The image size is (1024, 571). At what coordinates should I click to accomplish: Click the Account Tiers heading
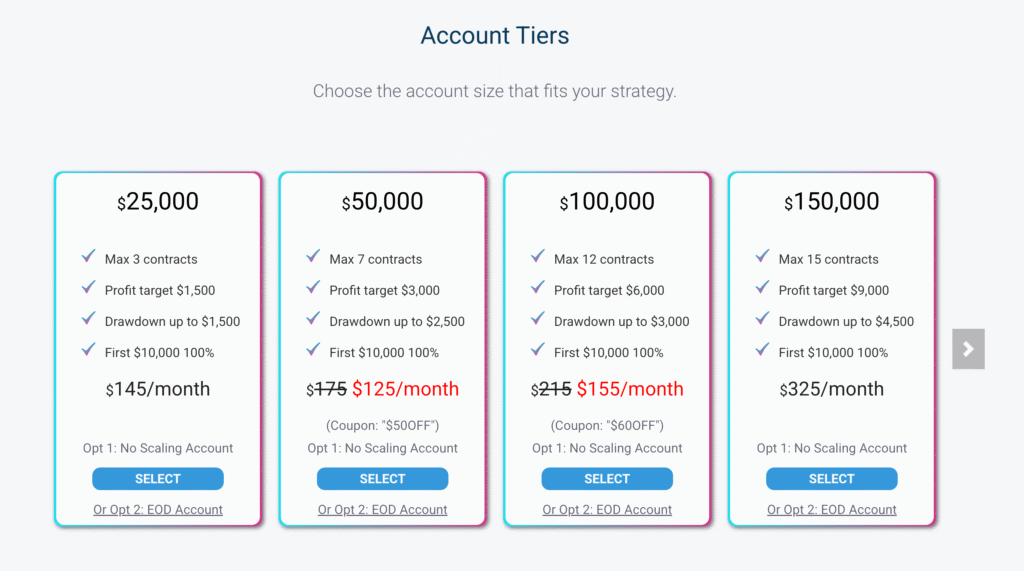pos(495,35)
